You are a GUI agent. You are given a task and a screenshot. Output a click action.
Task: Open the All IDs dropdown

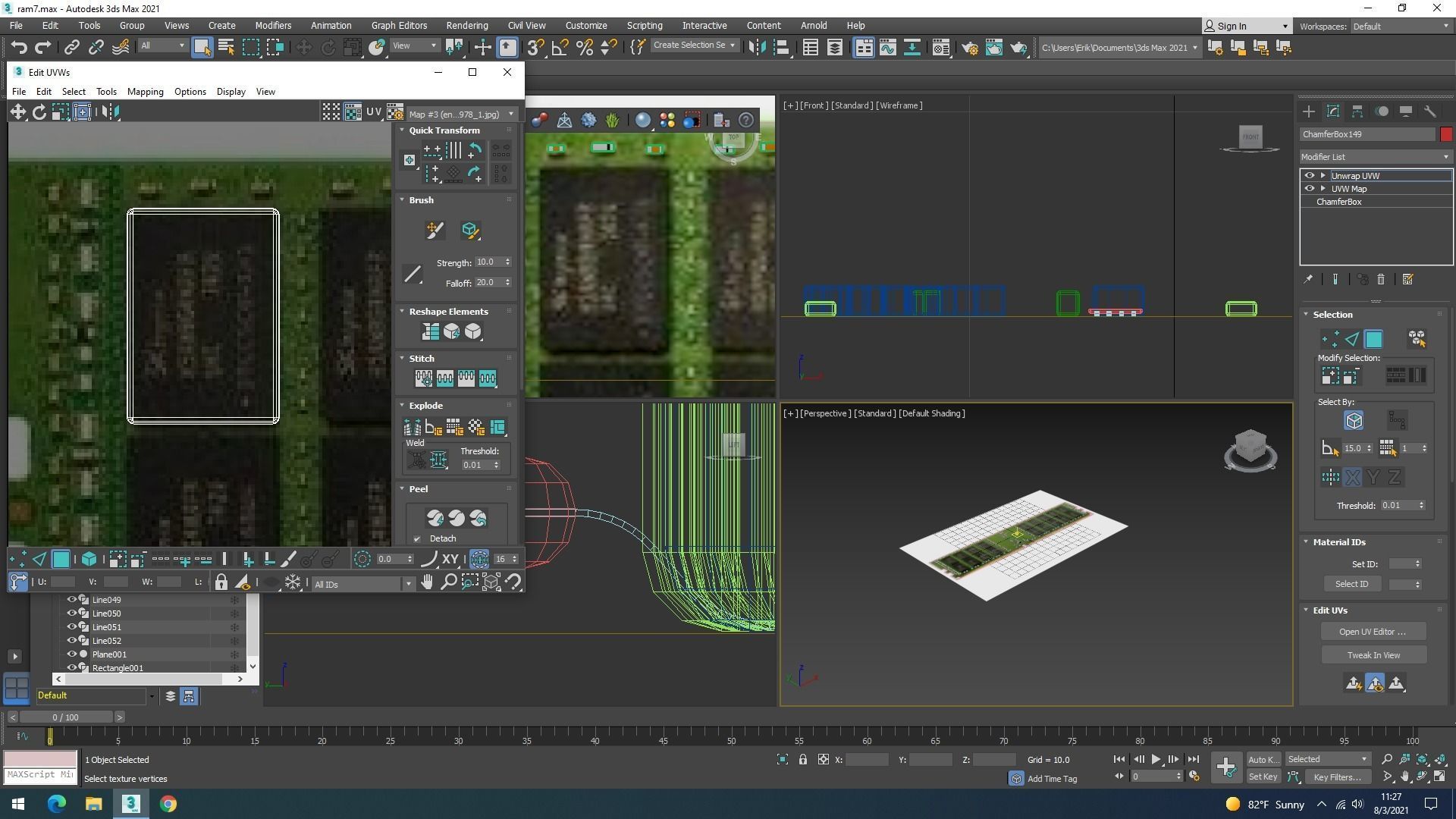pos(362,584)
